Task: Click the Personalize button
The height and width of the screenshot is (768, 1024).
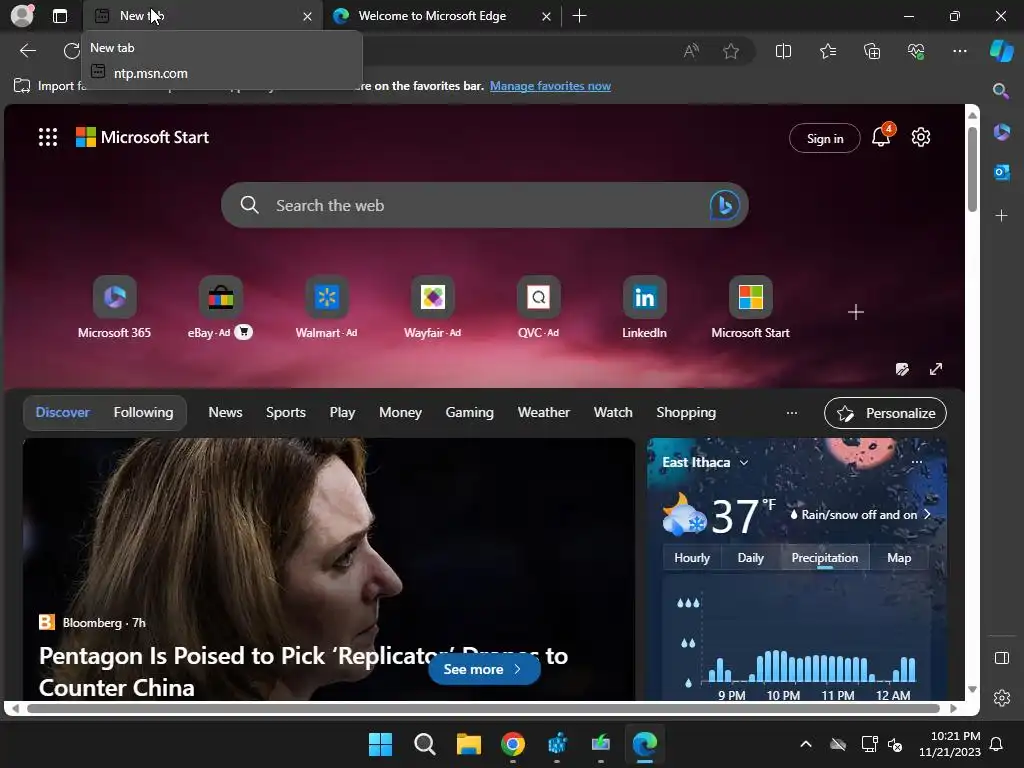Action: [x=885, y=413]
